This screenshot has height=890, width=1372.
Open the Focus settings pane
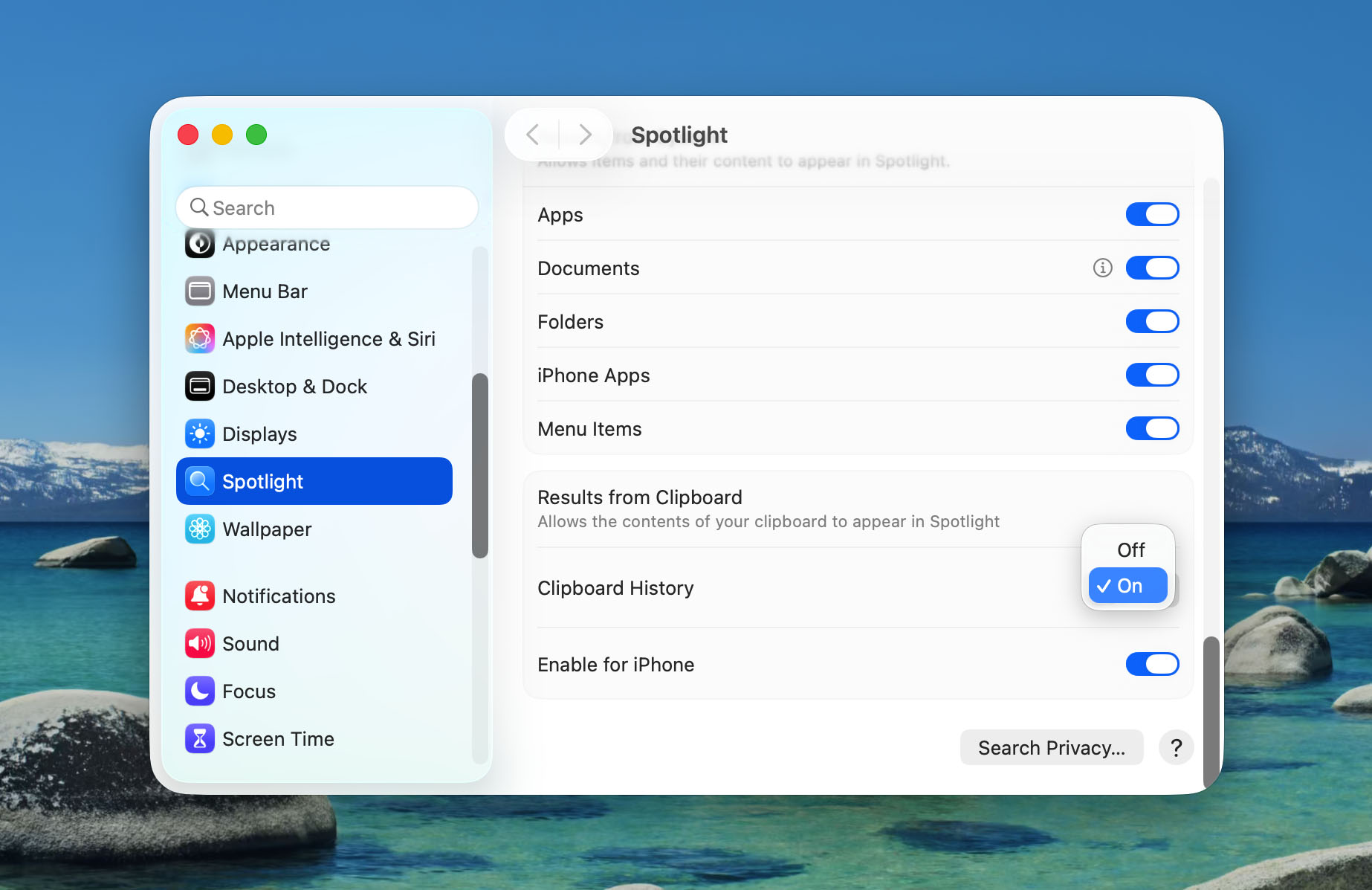[x=314, y=691]
